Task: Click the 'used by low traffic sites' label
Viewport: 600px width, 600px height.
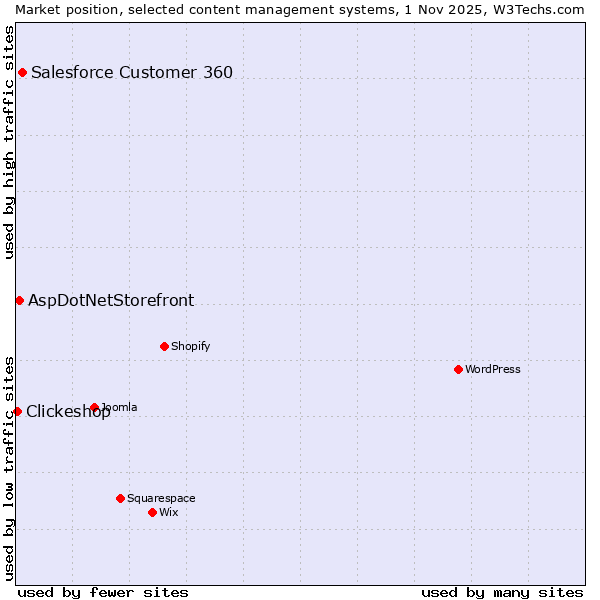Action: (9, 467)
